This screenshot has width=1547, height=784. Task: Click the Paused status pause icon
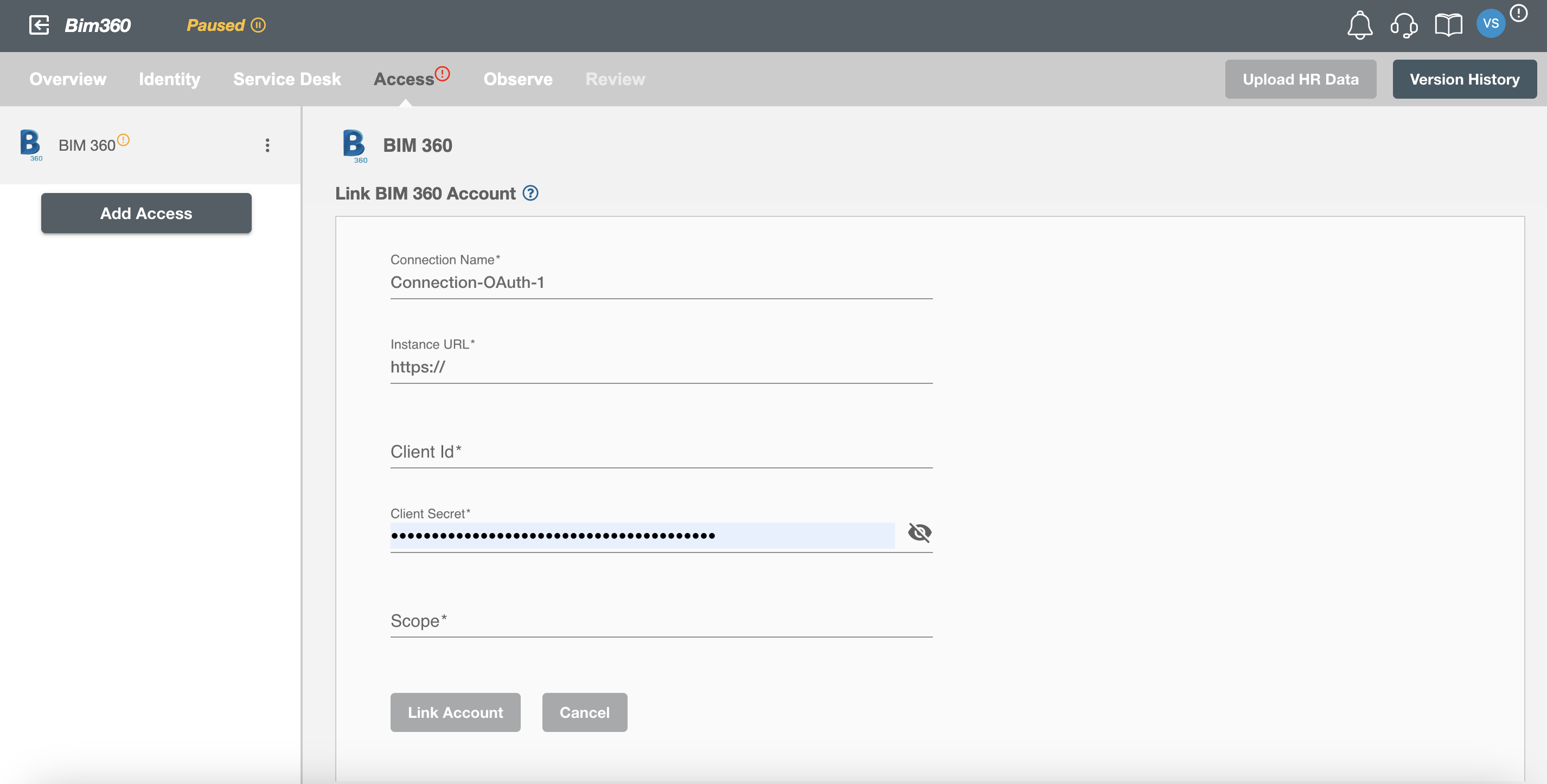258,25
